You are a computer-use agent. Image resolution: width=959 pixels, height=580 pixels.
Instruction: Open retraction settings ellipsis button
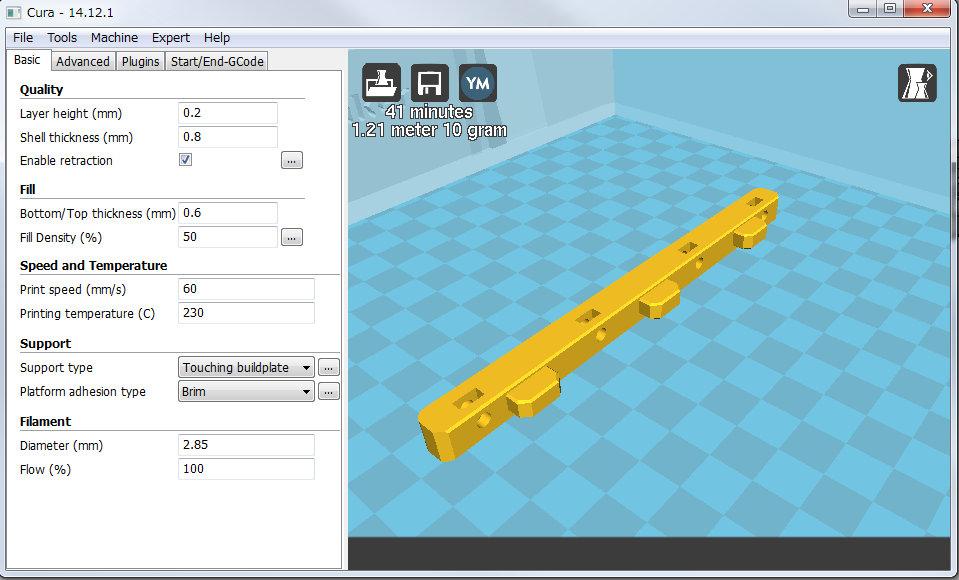(292, 160)
